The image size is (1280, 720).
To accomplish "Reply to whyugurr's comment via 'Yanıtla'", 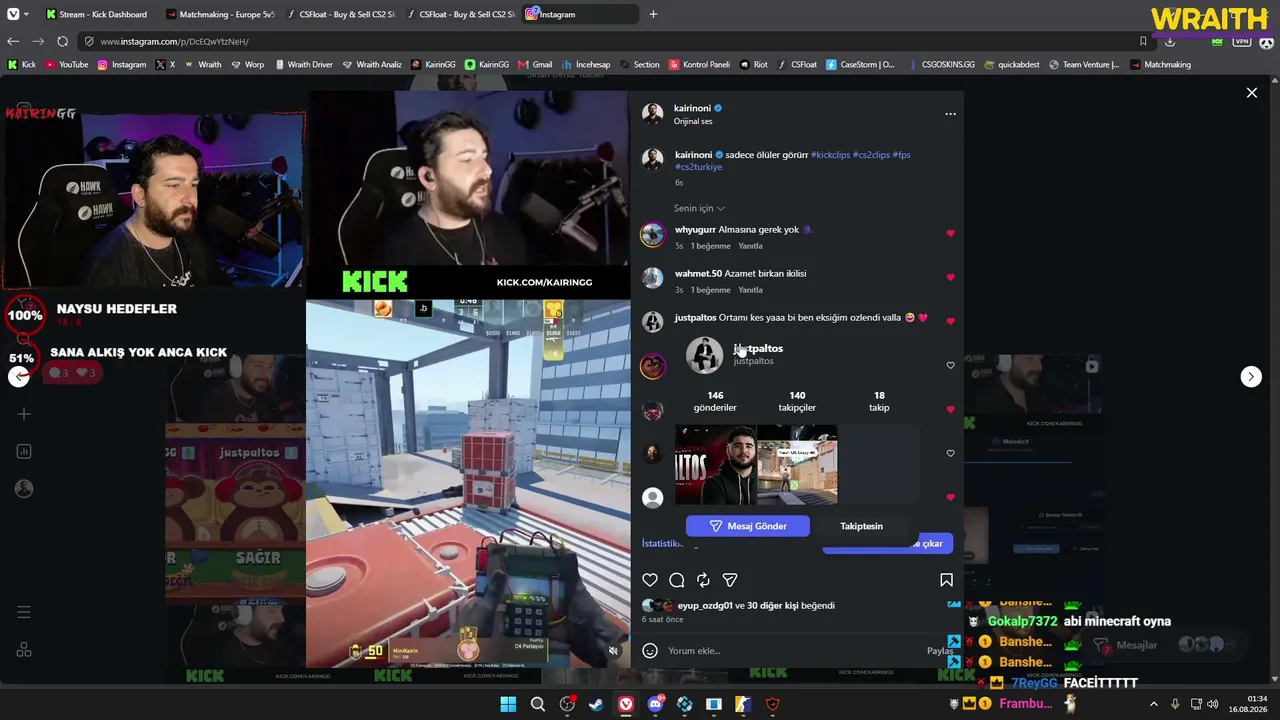I will (x=750, y=246).
